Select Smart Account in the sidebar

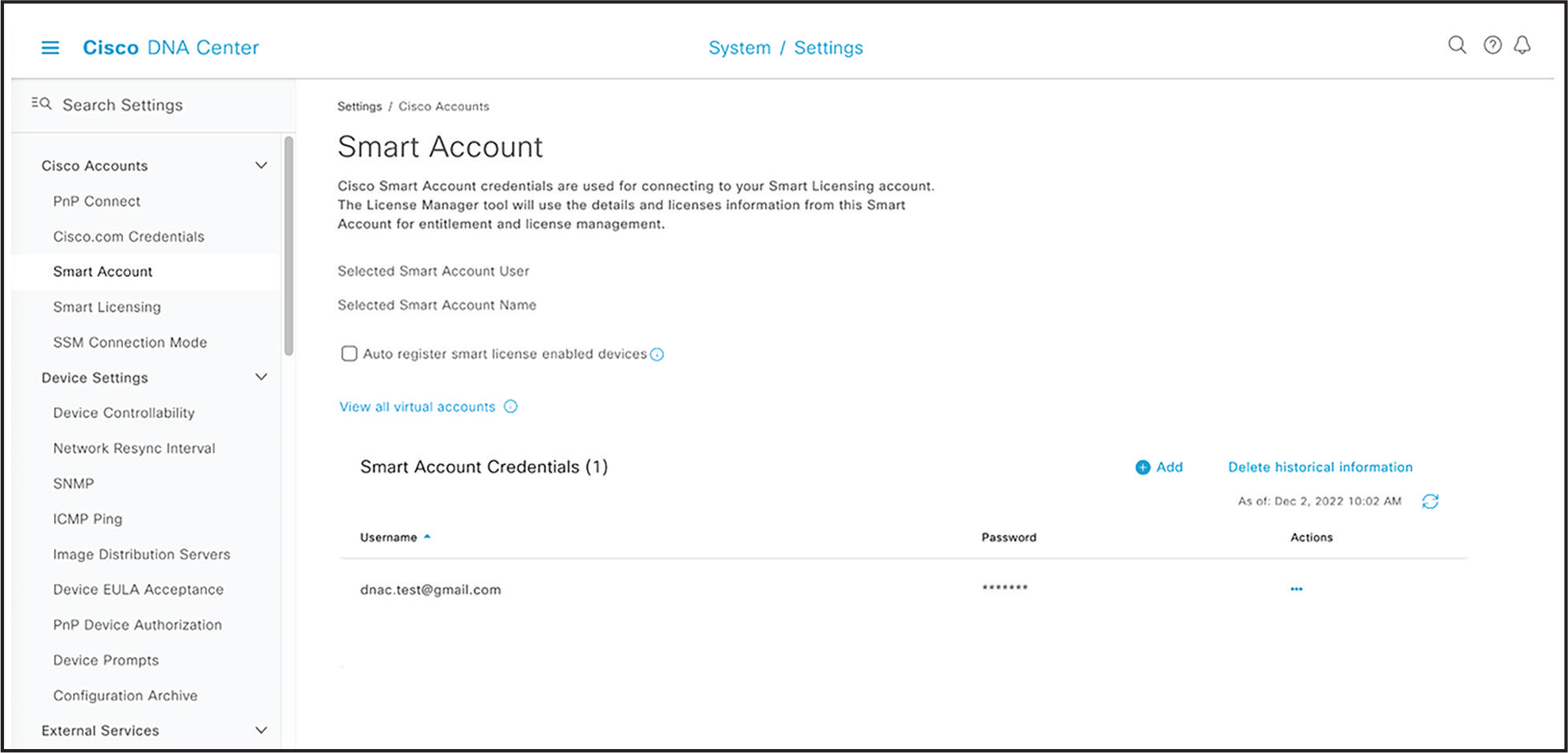pyautogui.click(x=102, y=271)
